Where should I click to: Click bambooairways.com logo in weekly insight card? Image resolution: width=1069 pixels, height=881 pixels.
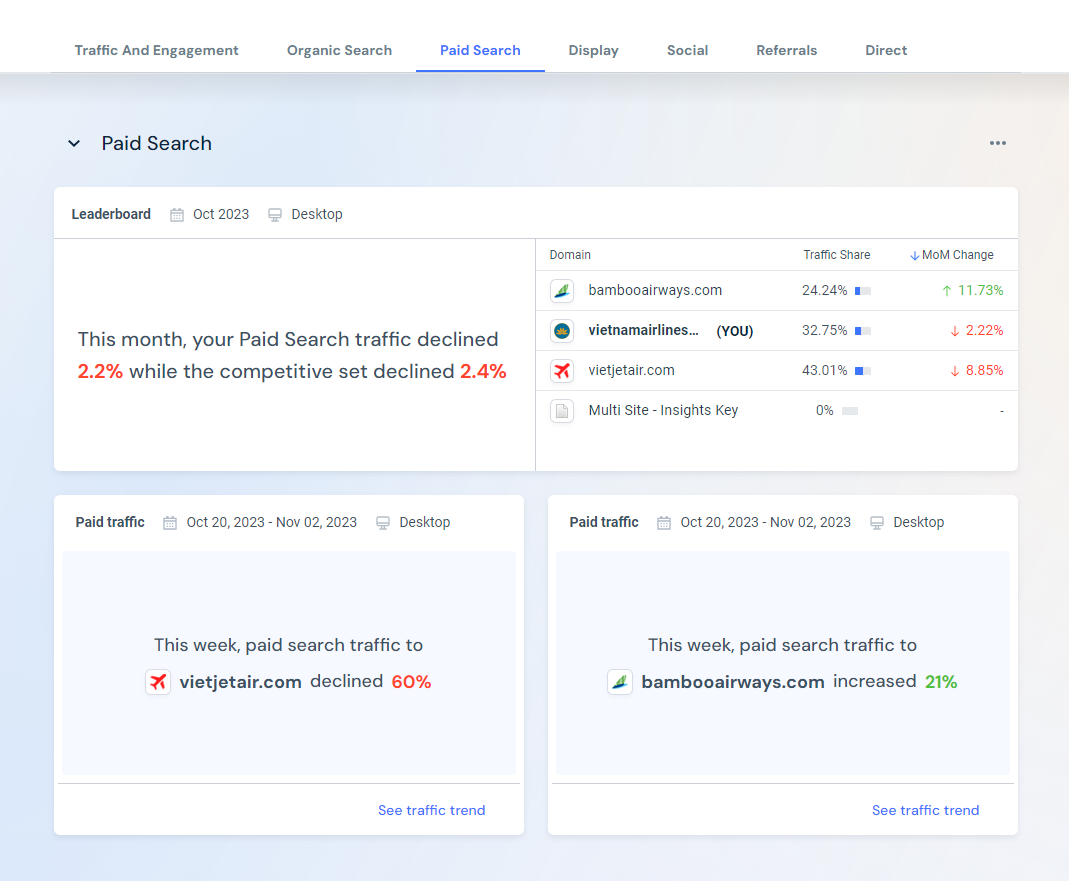click(620, 682)
